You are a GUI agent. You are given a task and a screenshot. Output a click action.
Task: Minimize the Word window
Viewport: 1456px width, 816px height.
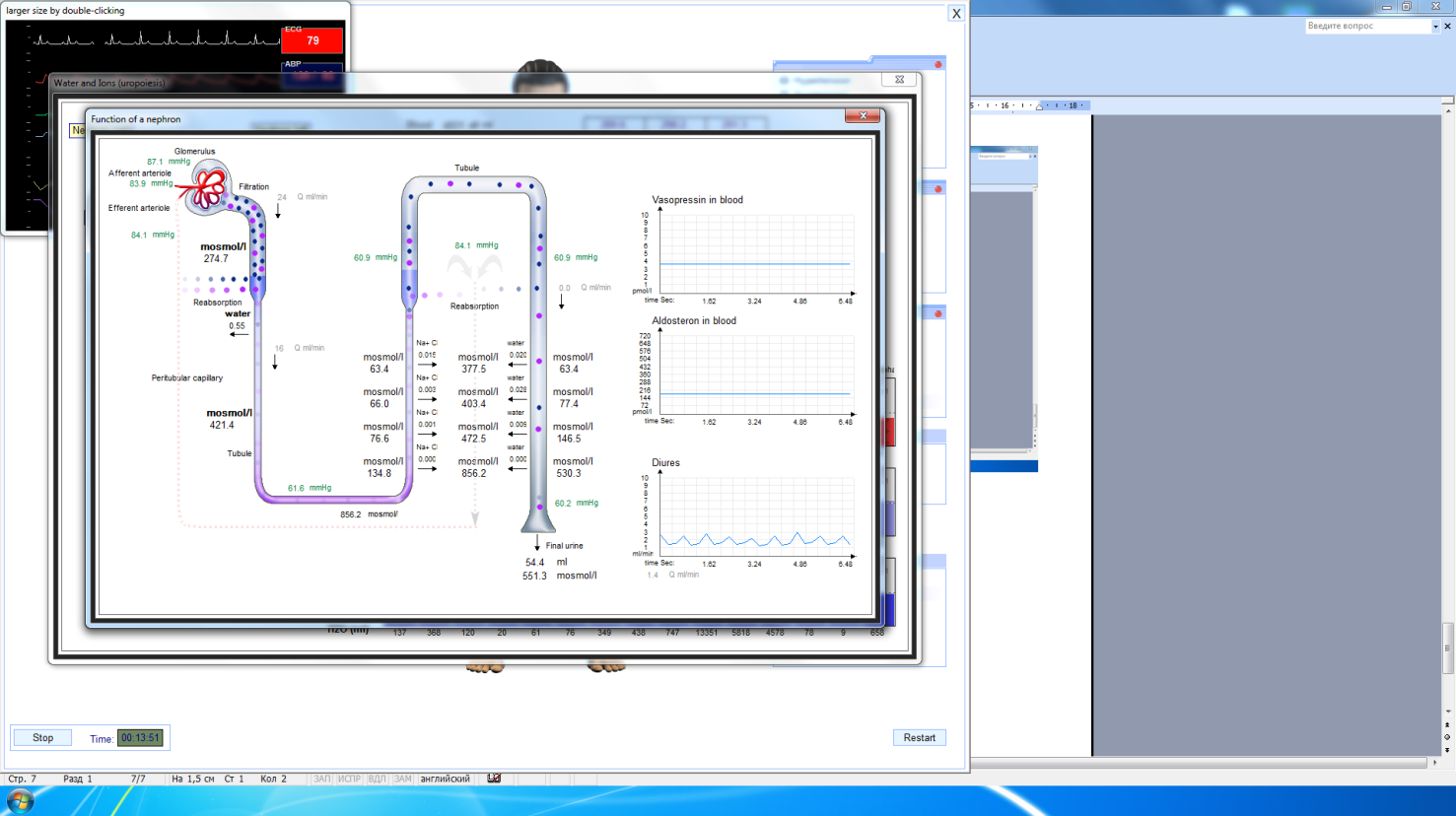[1386, 6]
